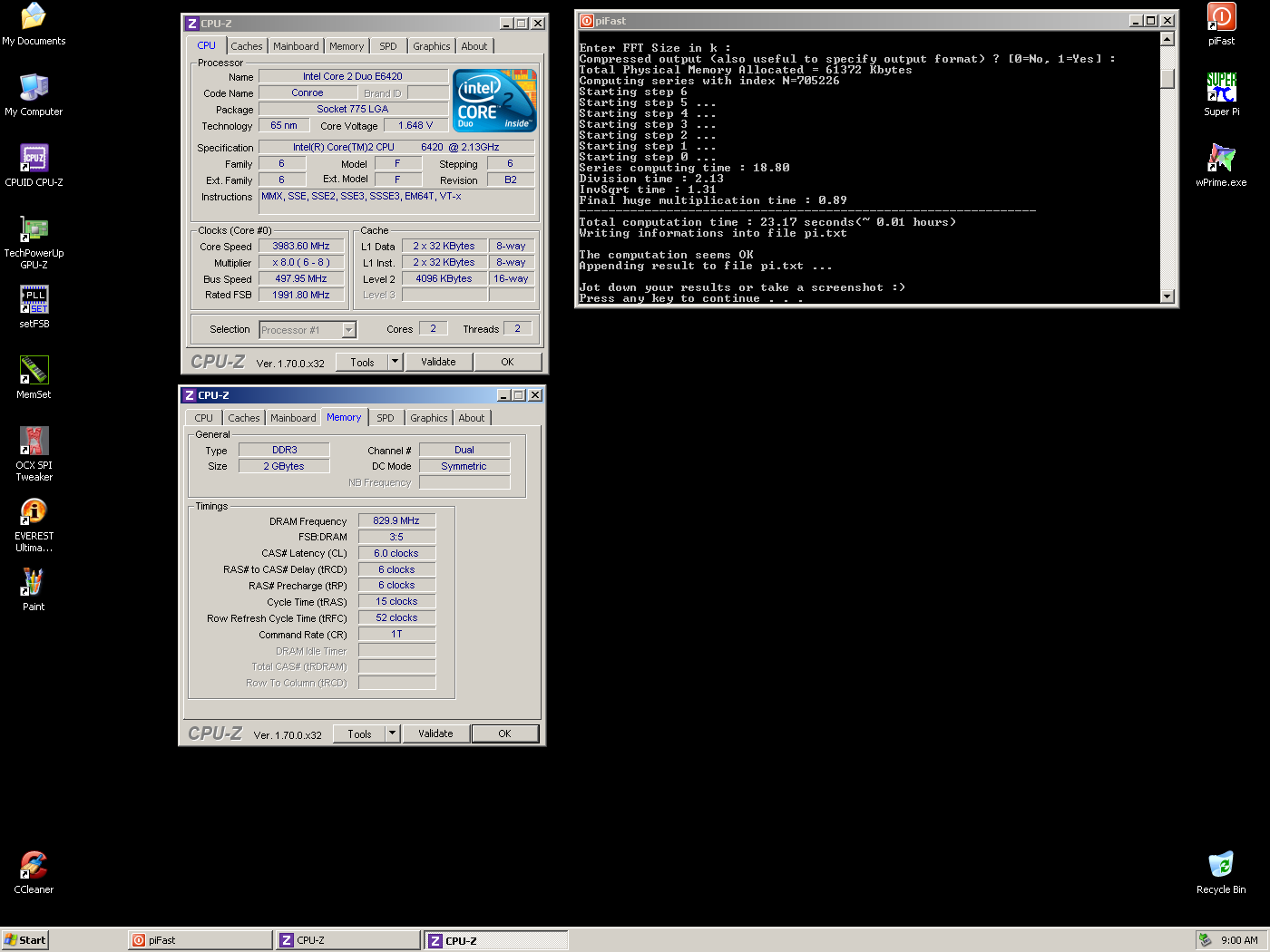Click the Intel Core 2 Duo logo
Image resolution: width=1270 pixels, height=952 pixels.
[x=494, y=101]
